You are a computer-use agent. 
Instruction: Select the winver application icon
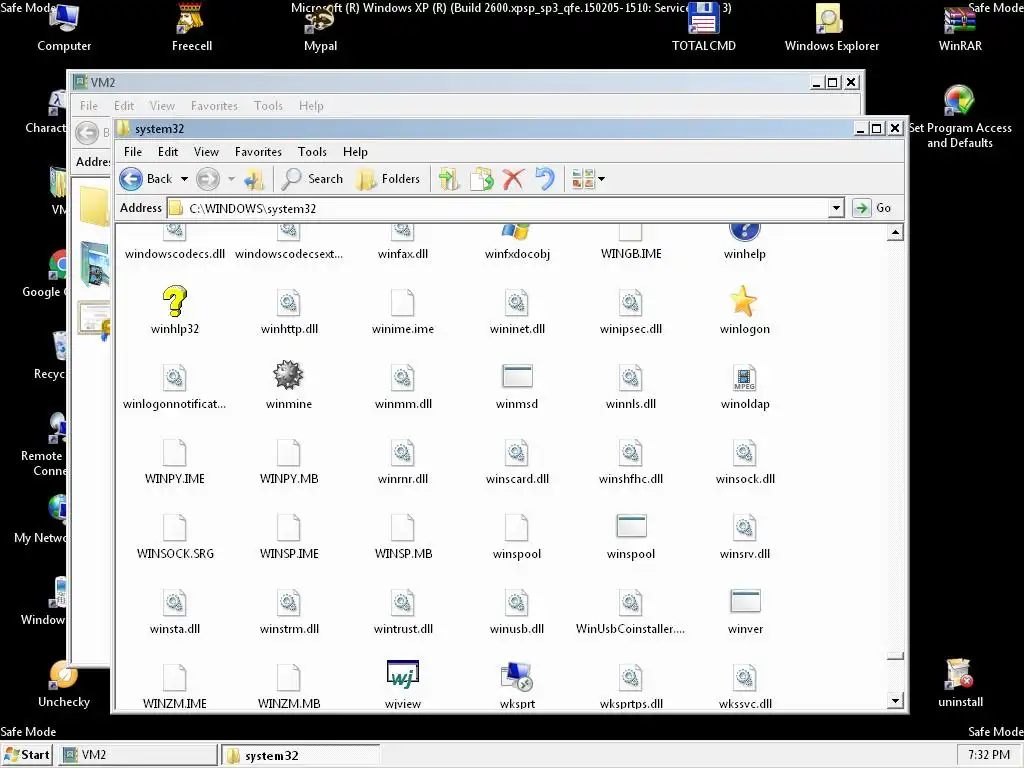pos(745,601)
